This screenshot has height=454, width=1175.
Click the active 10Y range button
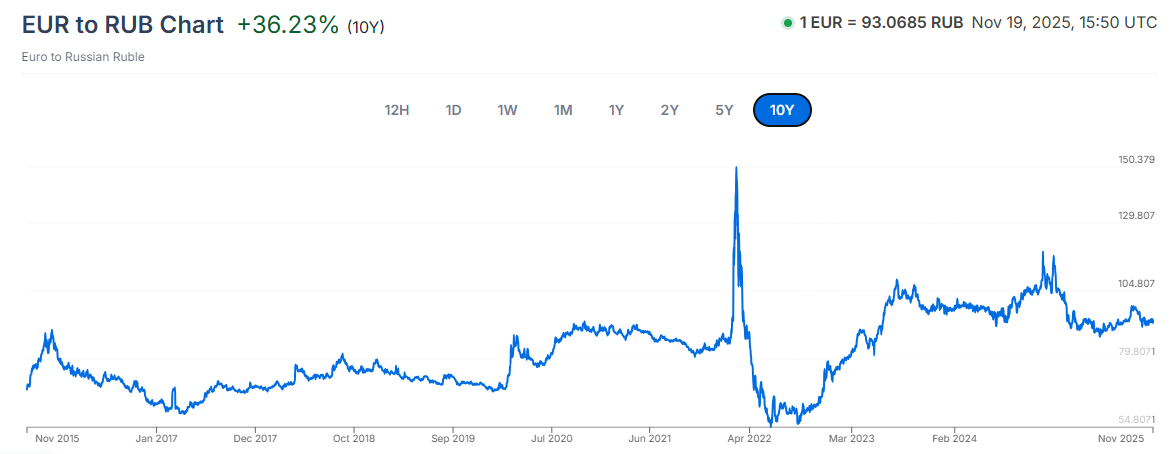782,110
